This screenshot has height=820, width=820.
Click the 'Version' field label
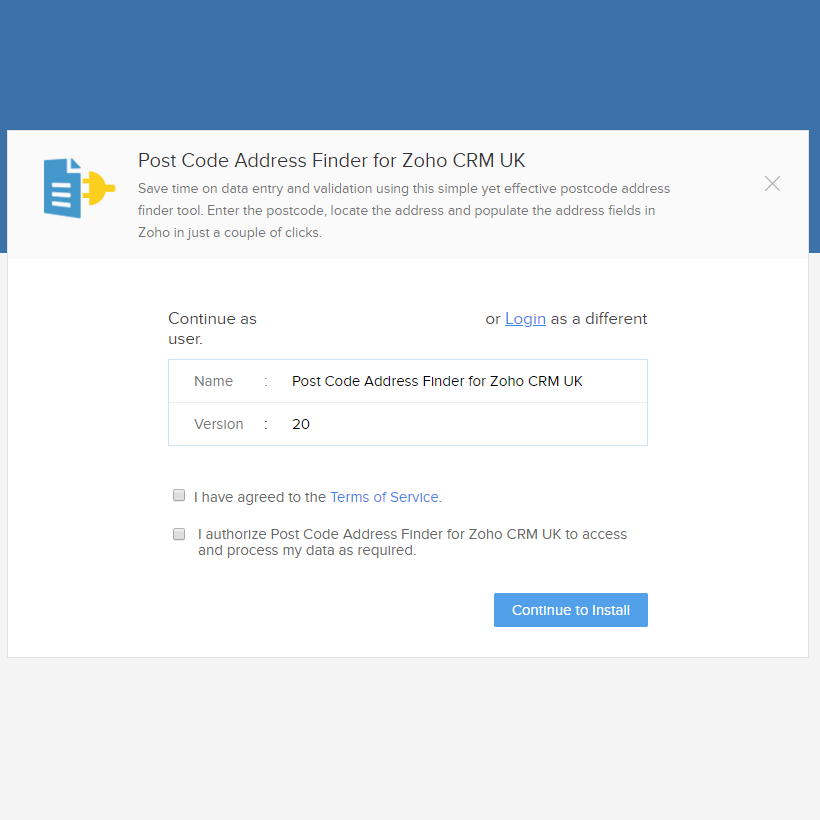(x=219, y=424)
